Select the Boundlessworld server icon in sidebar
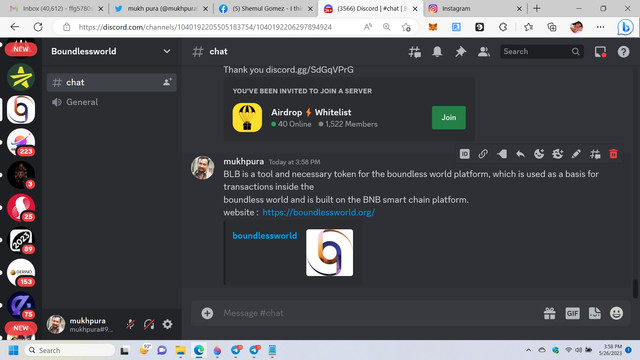Screen dimensions: 640x360 pos(21,110)
